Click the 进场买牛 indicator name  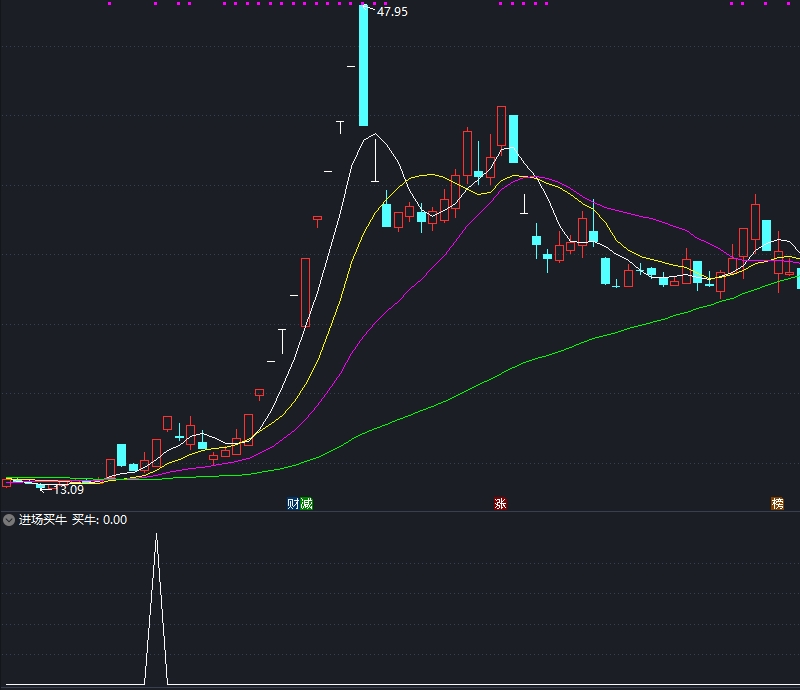(x=43, y=520)
